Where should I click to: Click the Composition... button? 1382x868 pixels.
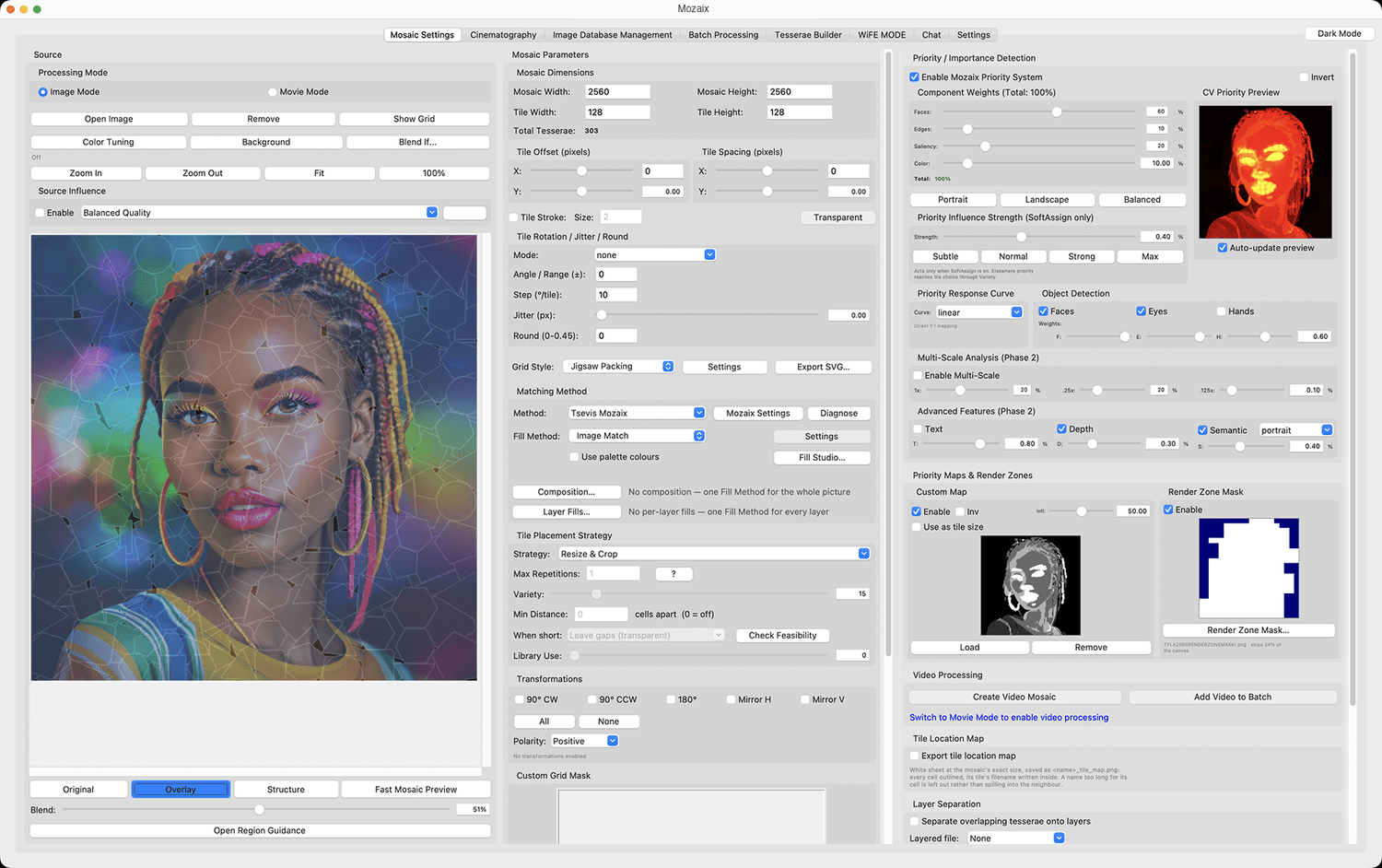click(566, 492)
